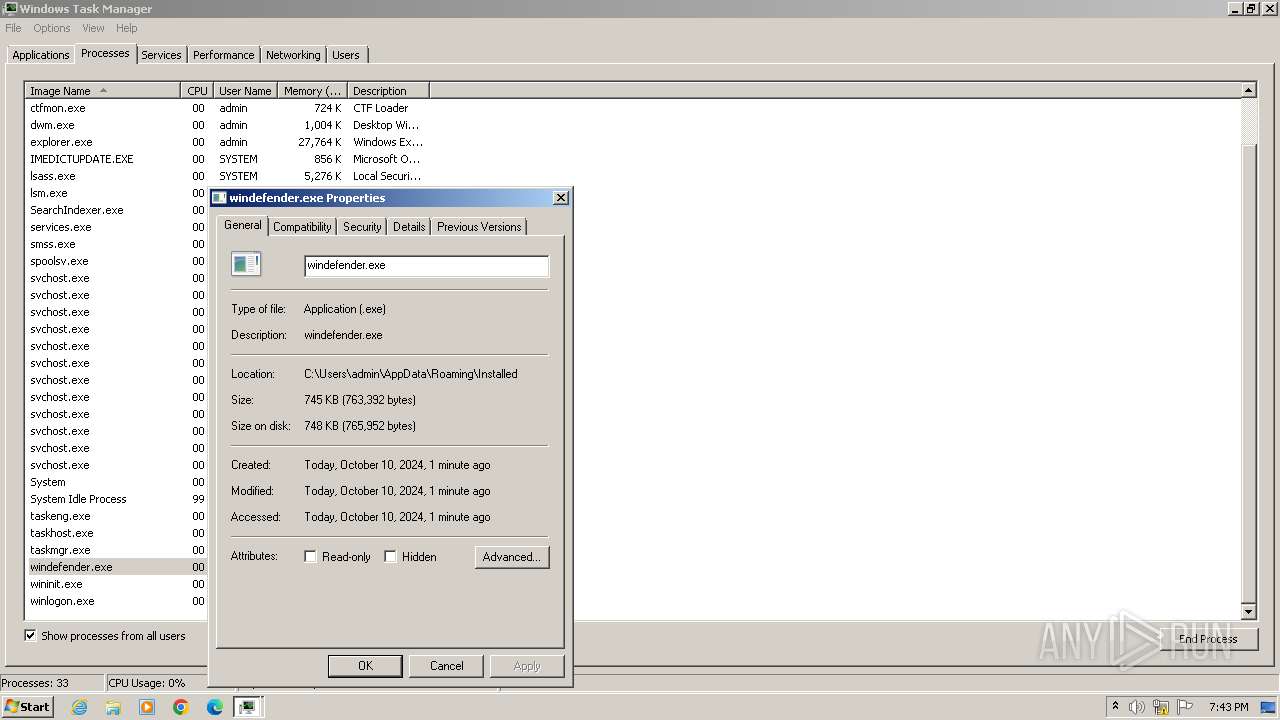Open the volume speaker tray icon
The image size is (1280, 720).
coord(1137,707)
